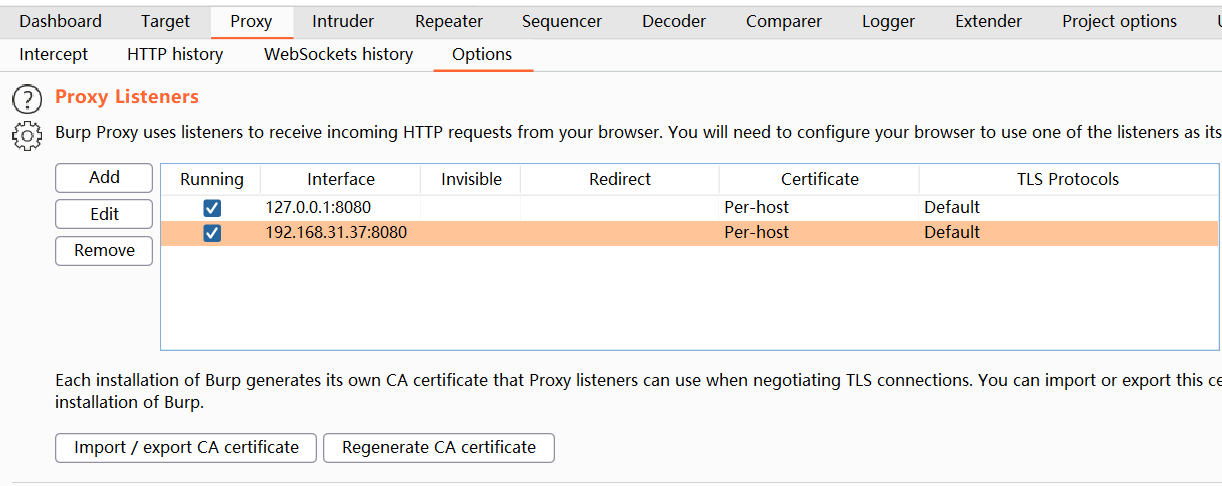Click Per-host in the 127.0.0.1:8080 row
Image resolution: width=1222 pixels, height=486 pixels.
click(757, 208)
